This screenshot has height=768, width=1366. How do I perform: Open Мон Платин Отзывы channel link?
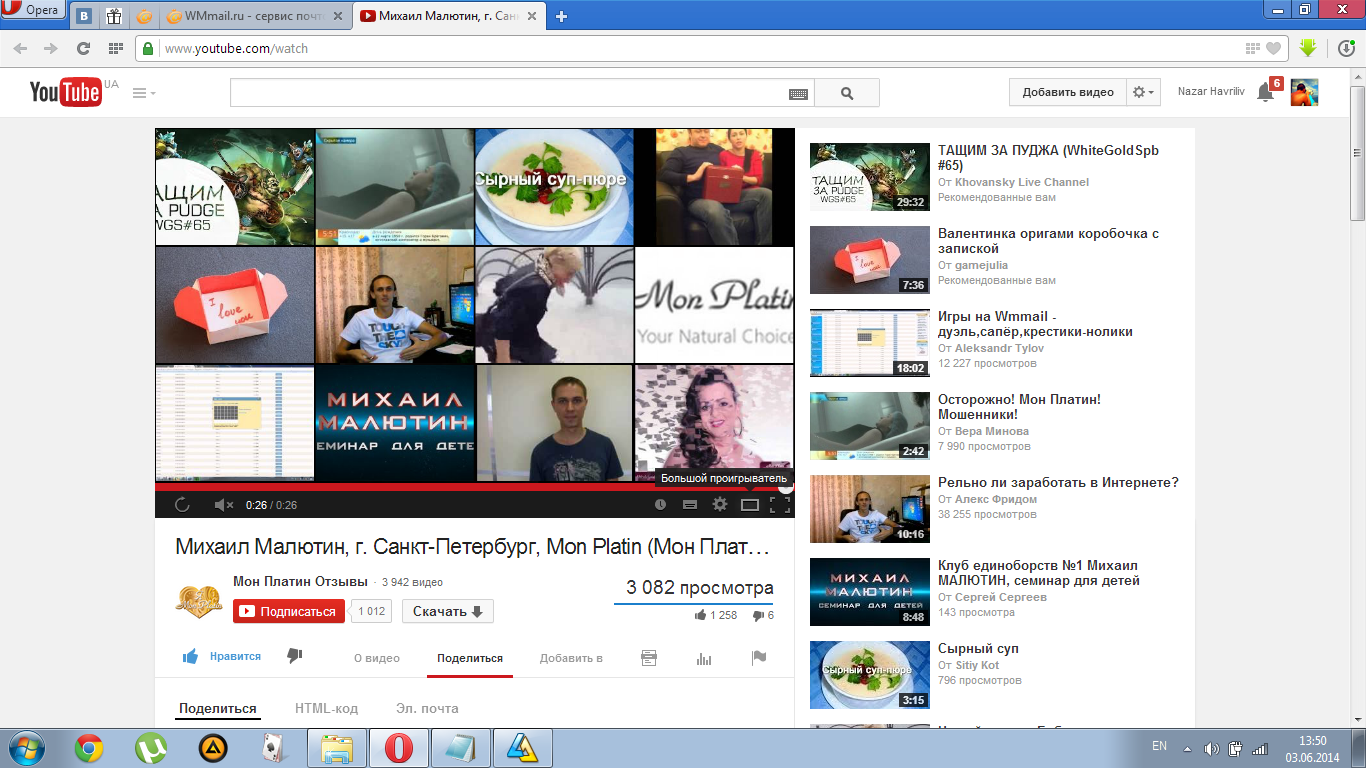[x=300, y=581]
